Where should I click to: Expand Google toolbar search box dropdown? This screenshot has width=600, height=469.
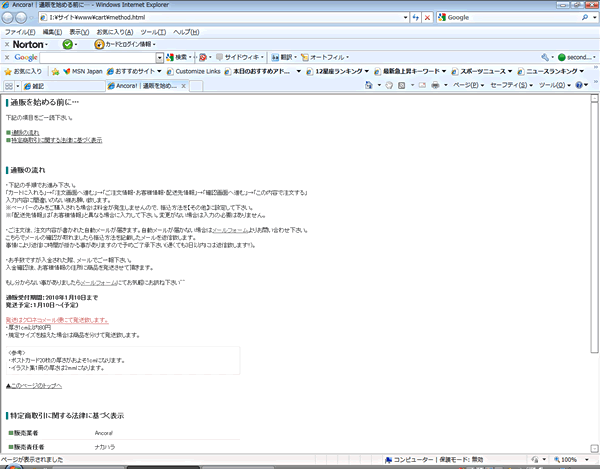tap(160, 57)
